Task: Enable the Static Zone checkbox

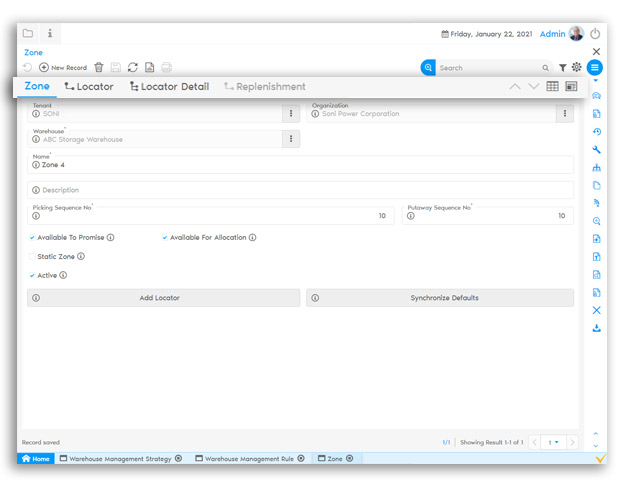Action: point(32,257)
